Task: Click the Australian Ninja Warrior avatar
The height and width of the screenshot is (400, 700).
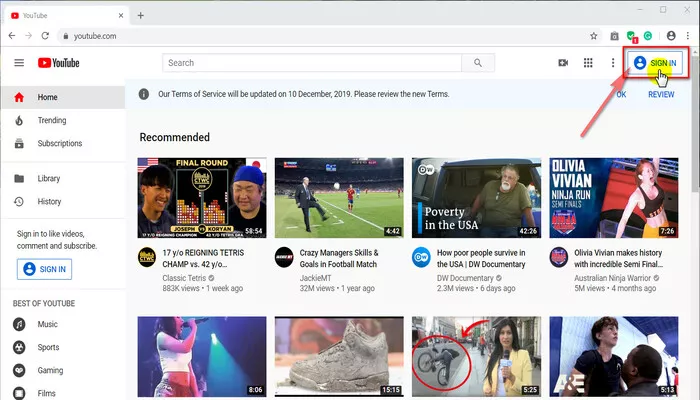Action: (558, 257)
